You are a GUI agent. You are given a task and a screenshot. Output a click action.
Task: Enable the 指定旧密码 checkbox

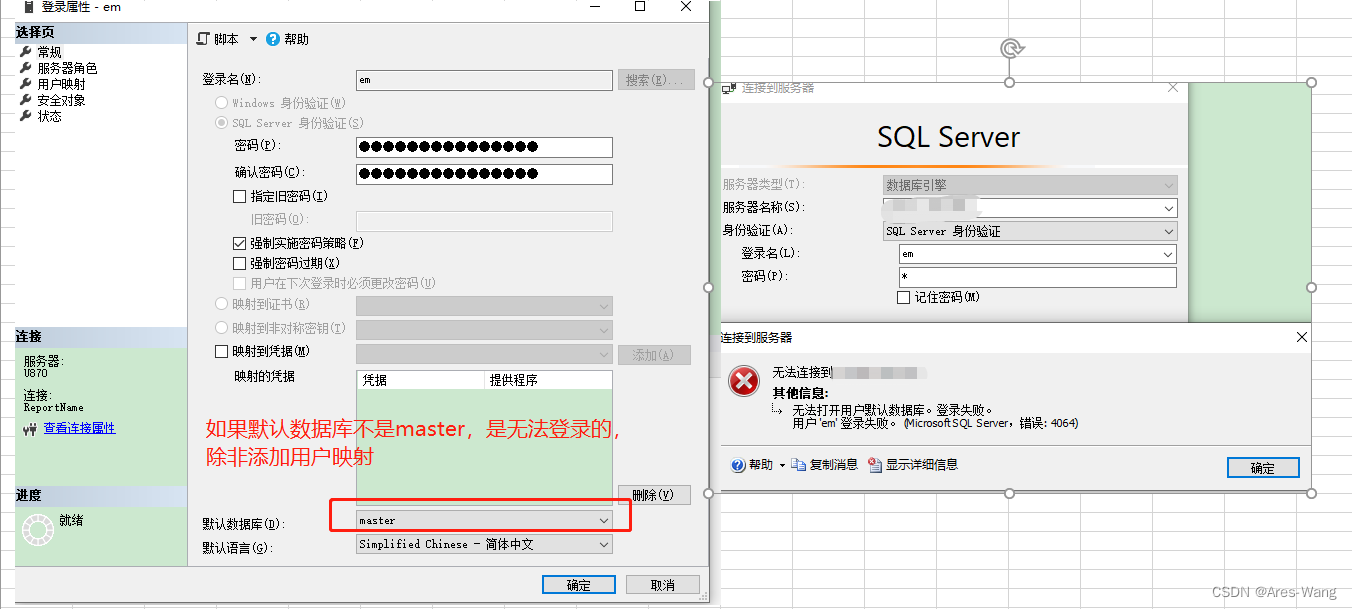click(239, 197)
